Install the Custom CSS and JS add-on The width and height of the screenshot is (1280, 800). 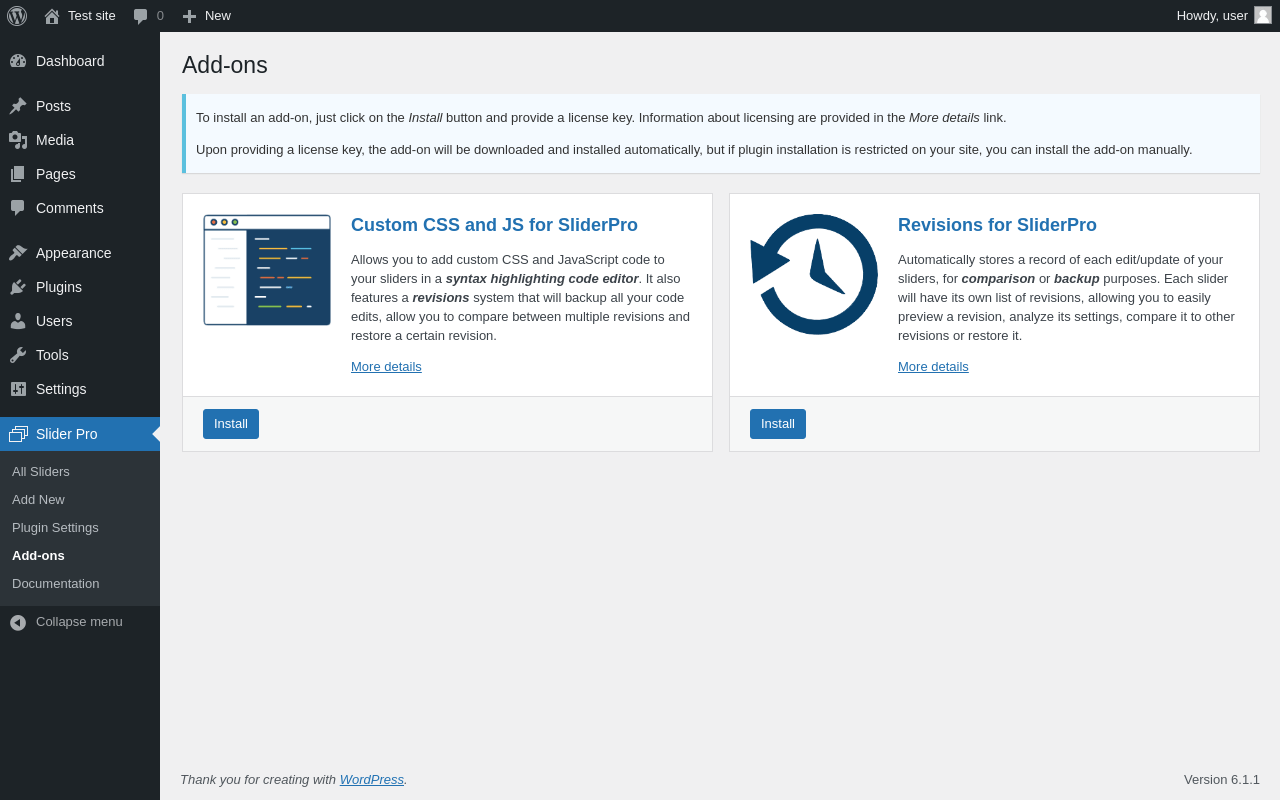pyautogui.click(x=231, y=424)
